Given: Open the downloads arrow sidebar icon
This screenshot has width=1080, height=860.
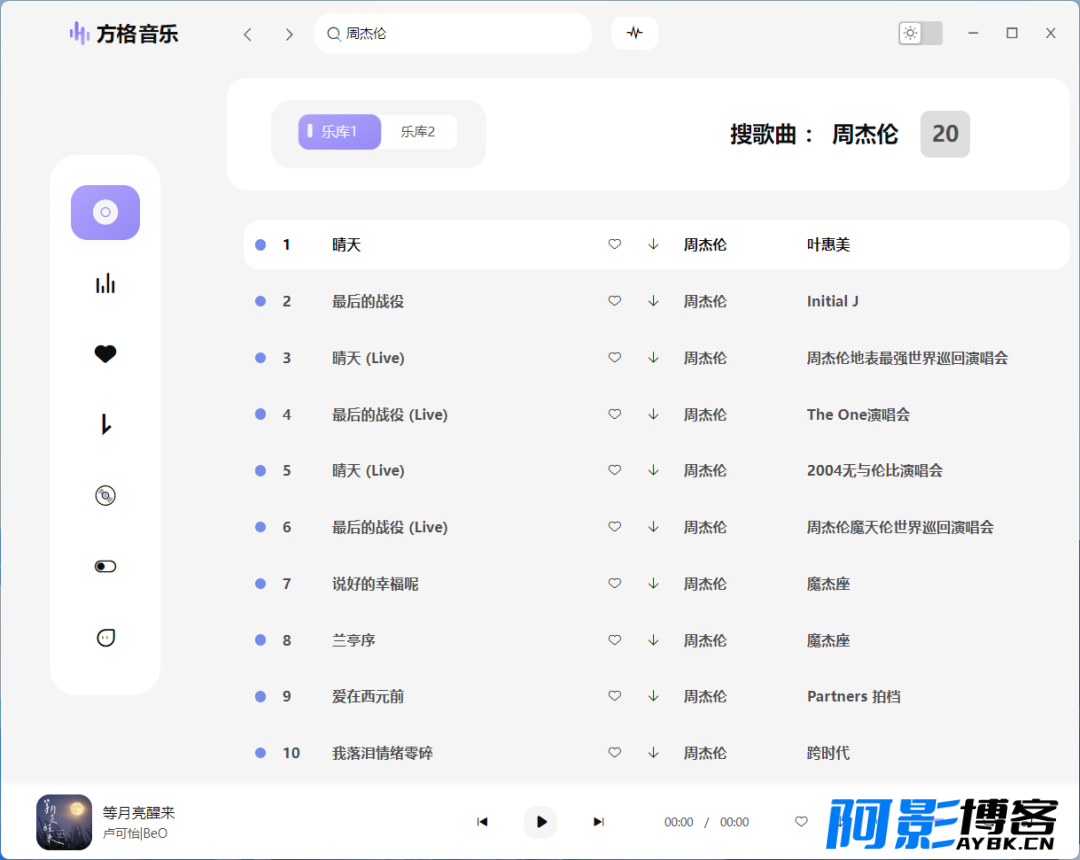Looking at the screenshot, I should [x=105, y=425].
